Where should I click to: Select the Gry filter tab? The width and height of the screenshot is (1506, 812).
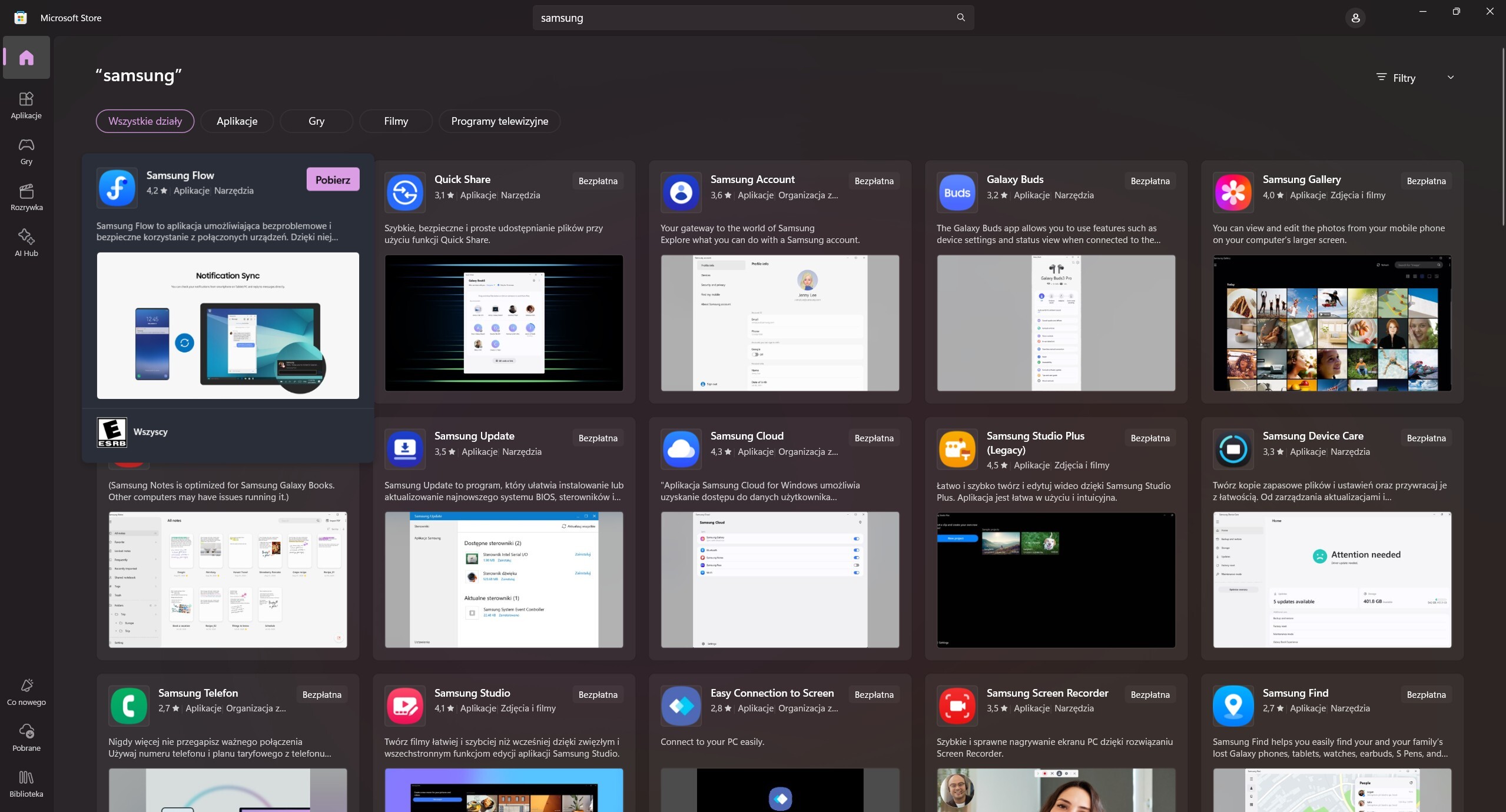pyautogui.click(x=316, y=121)
